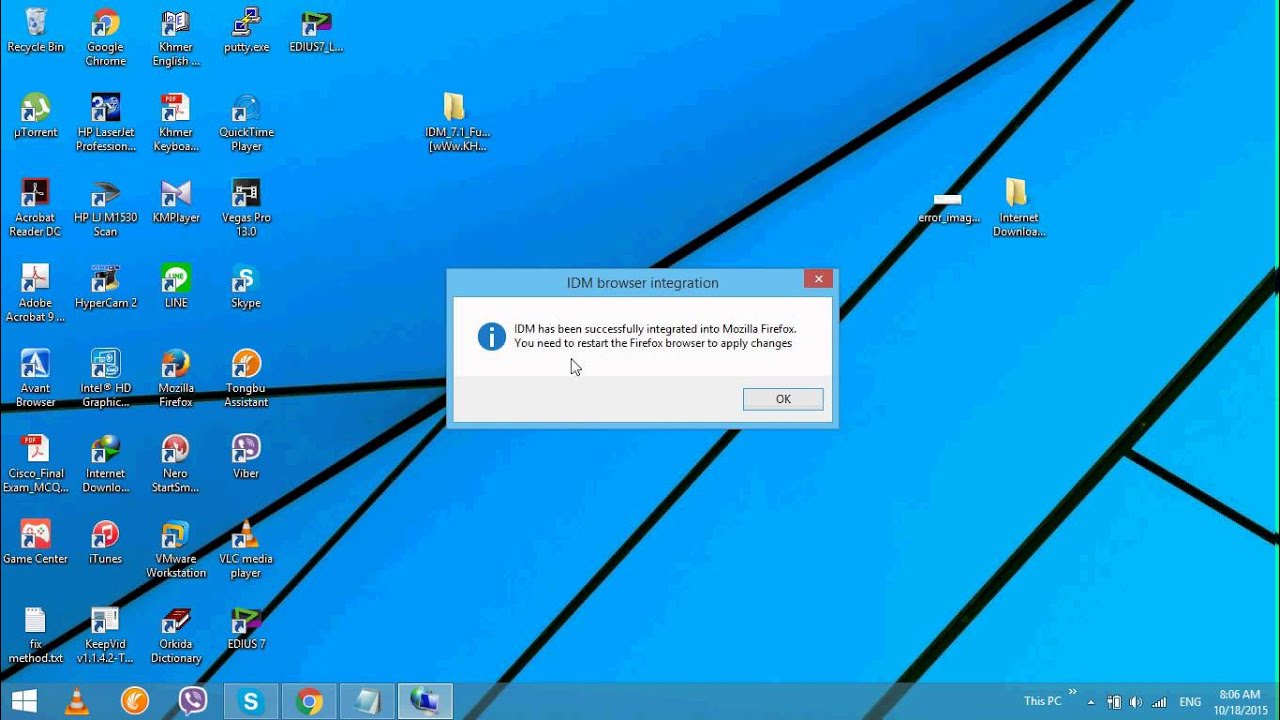
Task: Select the Nero StartSmart icon
Action: click(176, 464)
